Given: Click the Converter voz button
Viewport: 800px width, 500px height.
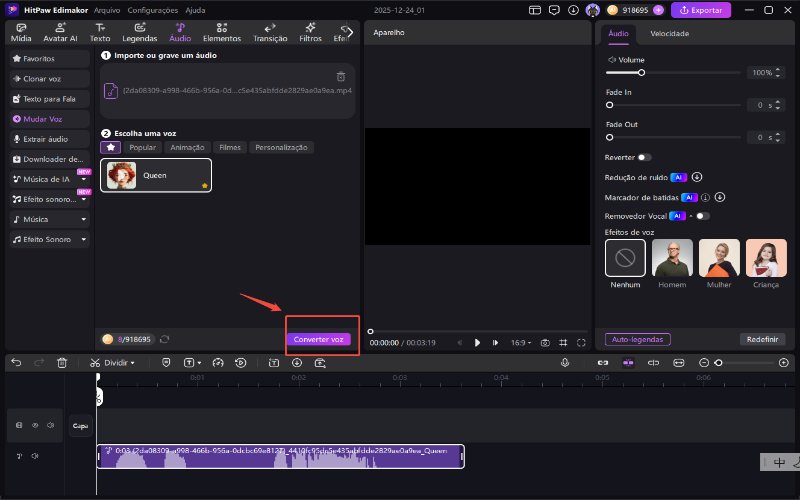Looking at the screenshot, I should tap(319, 339).
